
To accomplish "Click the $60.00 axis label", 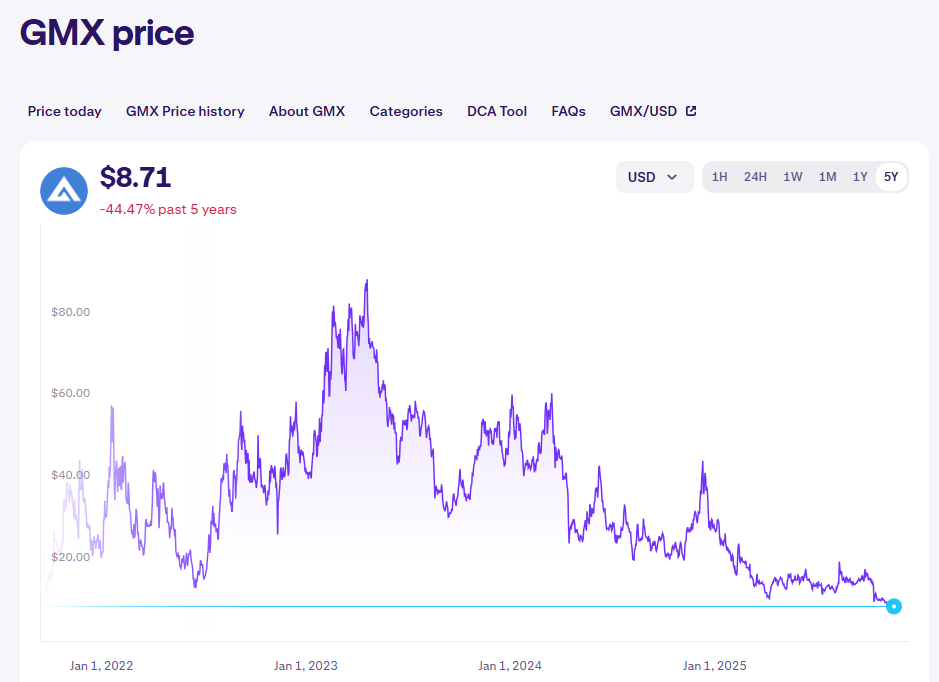I will tap(71, 393).
